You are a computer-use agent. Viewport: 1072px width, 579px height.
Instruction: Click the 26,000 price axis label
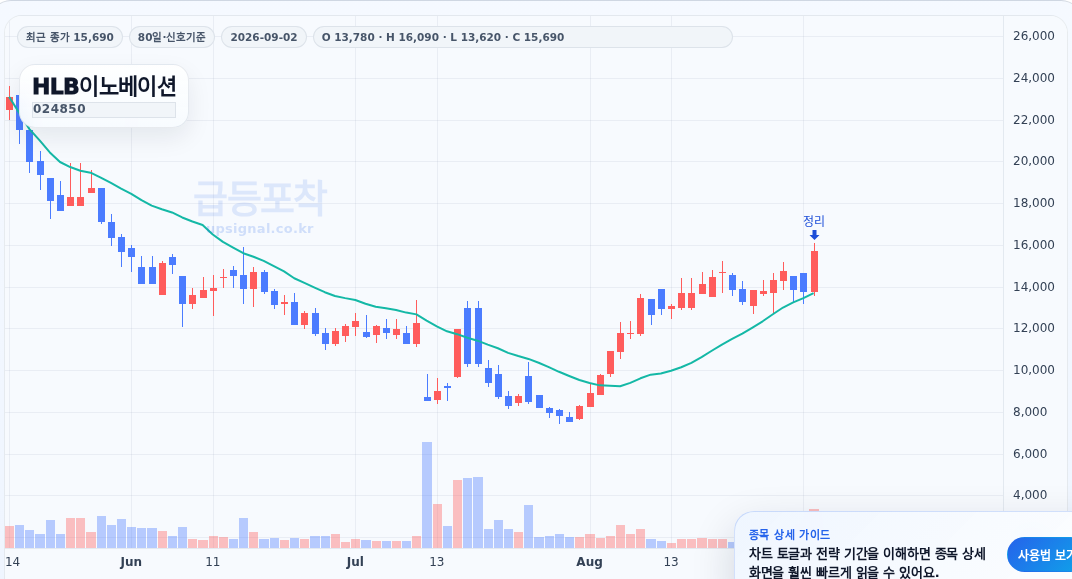(1034, 36)
